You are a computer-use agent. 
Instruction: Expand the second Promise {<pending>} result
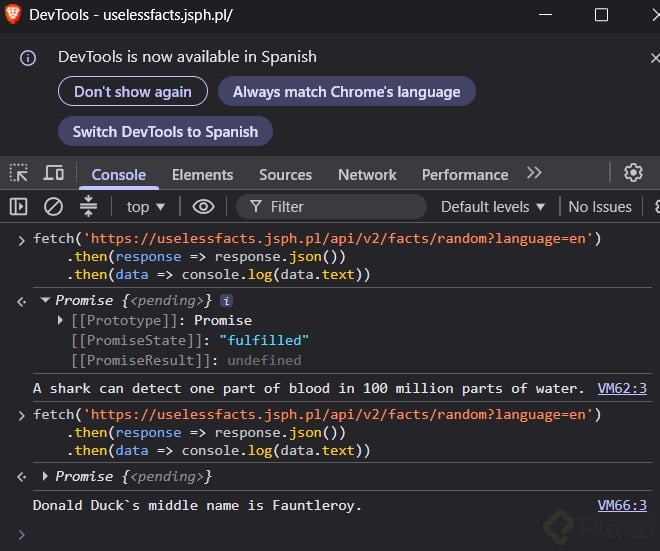point(45,476)
